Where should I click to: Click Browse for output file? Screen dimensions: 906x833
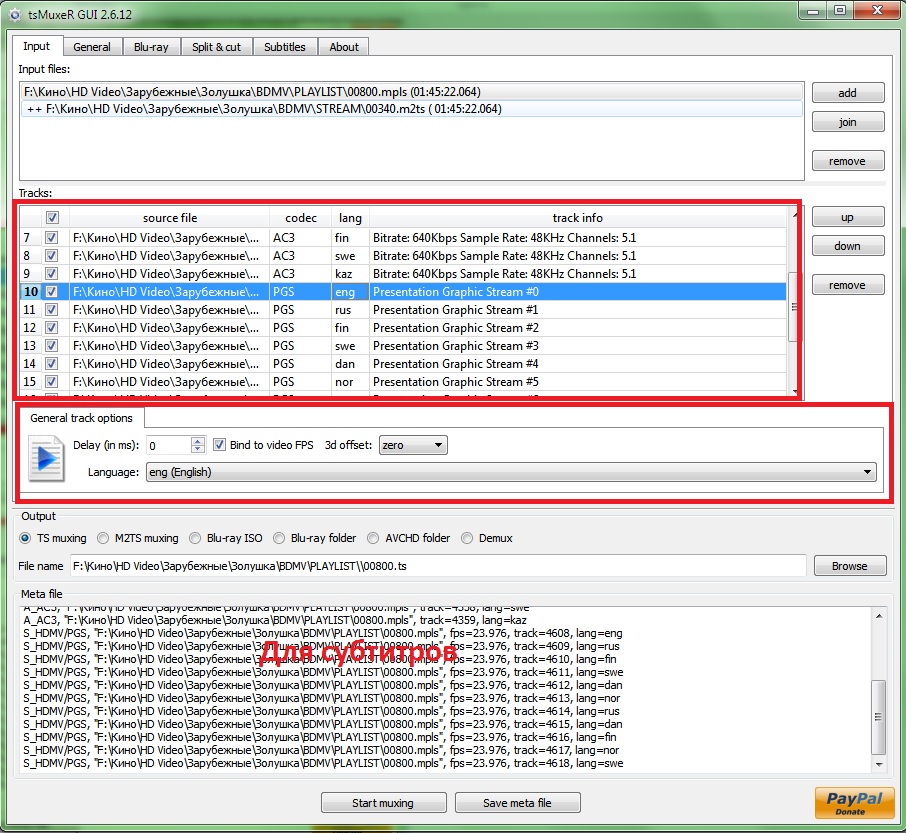[x=850, y=566]
